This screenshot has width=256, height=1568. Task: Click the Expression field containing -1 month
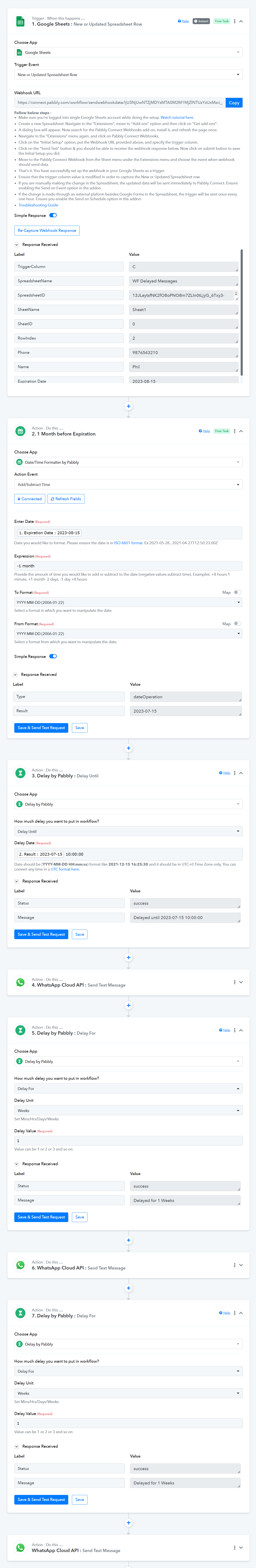pos(128,566)
